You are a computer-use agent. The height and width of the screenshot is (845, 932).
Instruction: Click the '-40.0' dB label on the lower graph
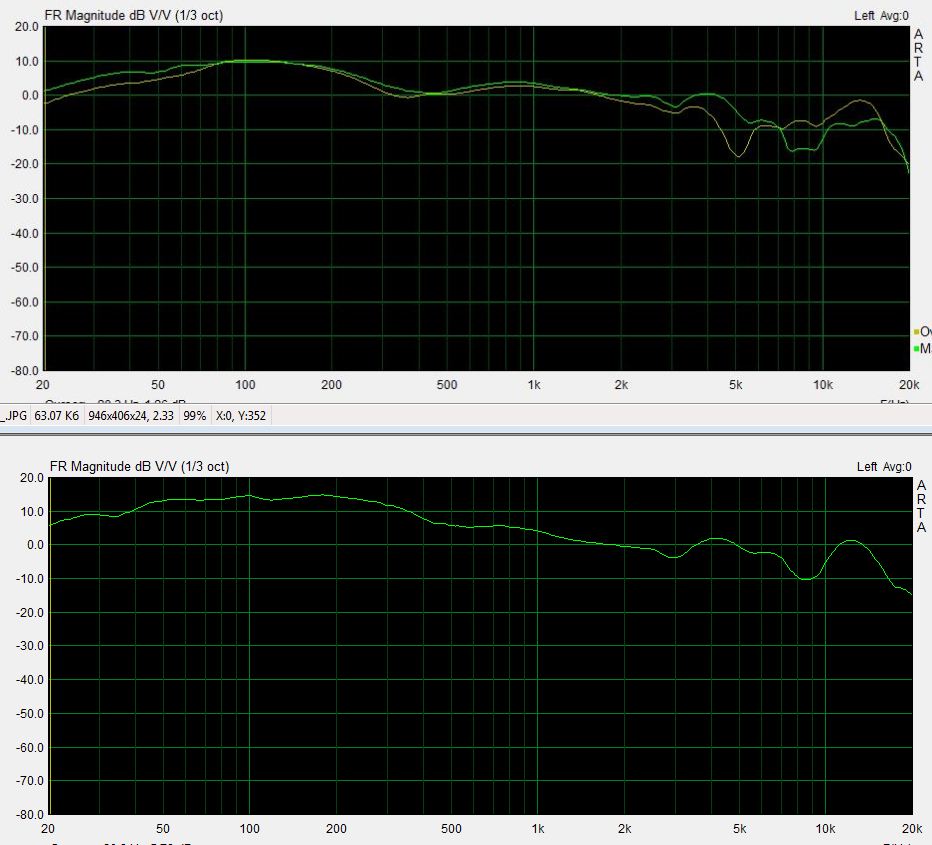30,680
